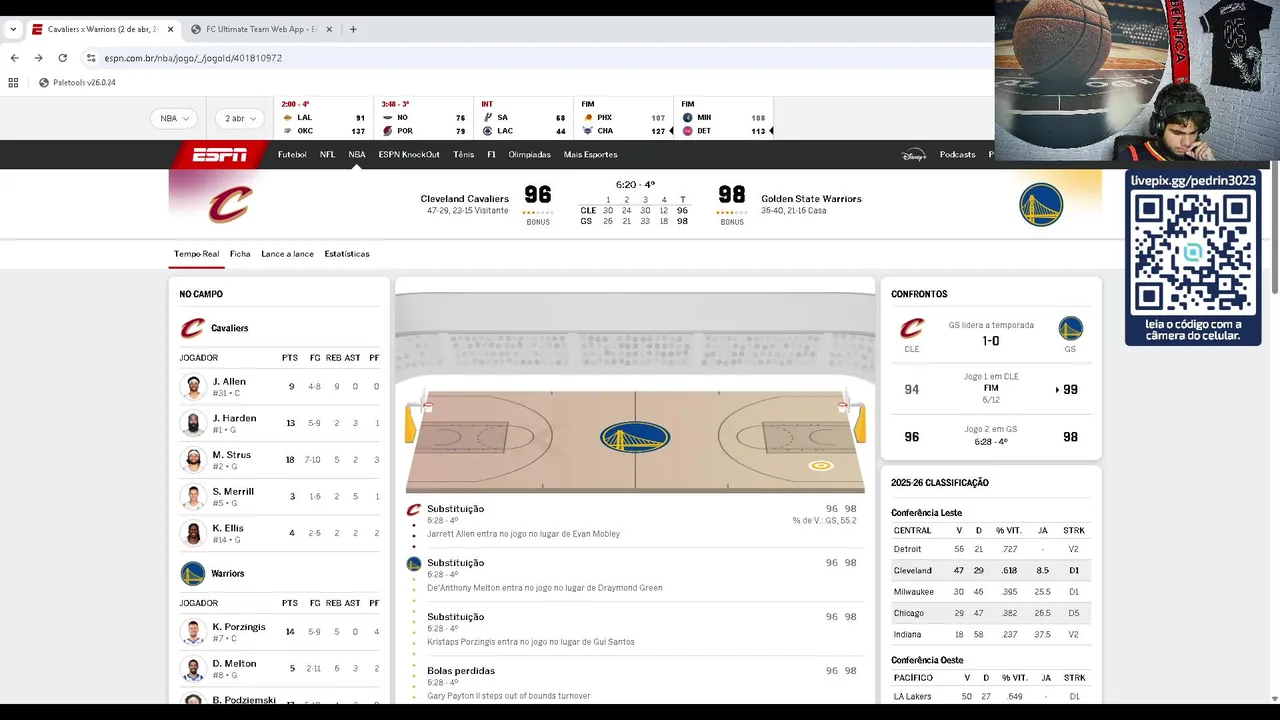
Task: Click the Cavaliers logo in the Substituição play entry
Action: pyautogui.click(x=414, y=510)
